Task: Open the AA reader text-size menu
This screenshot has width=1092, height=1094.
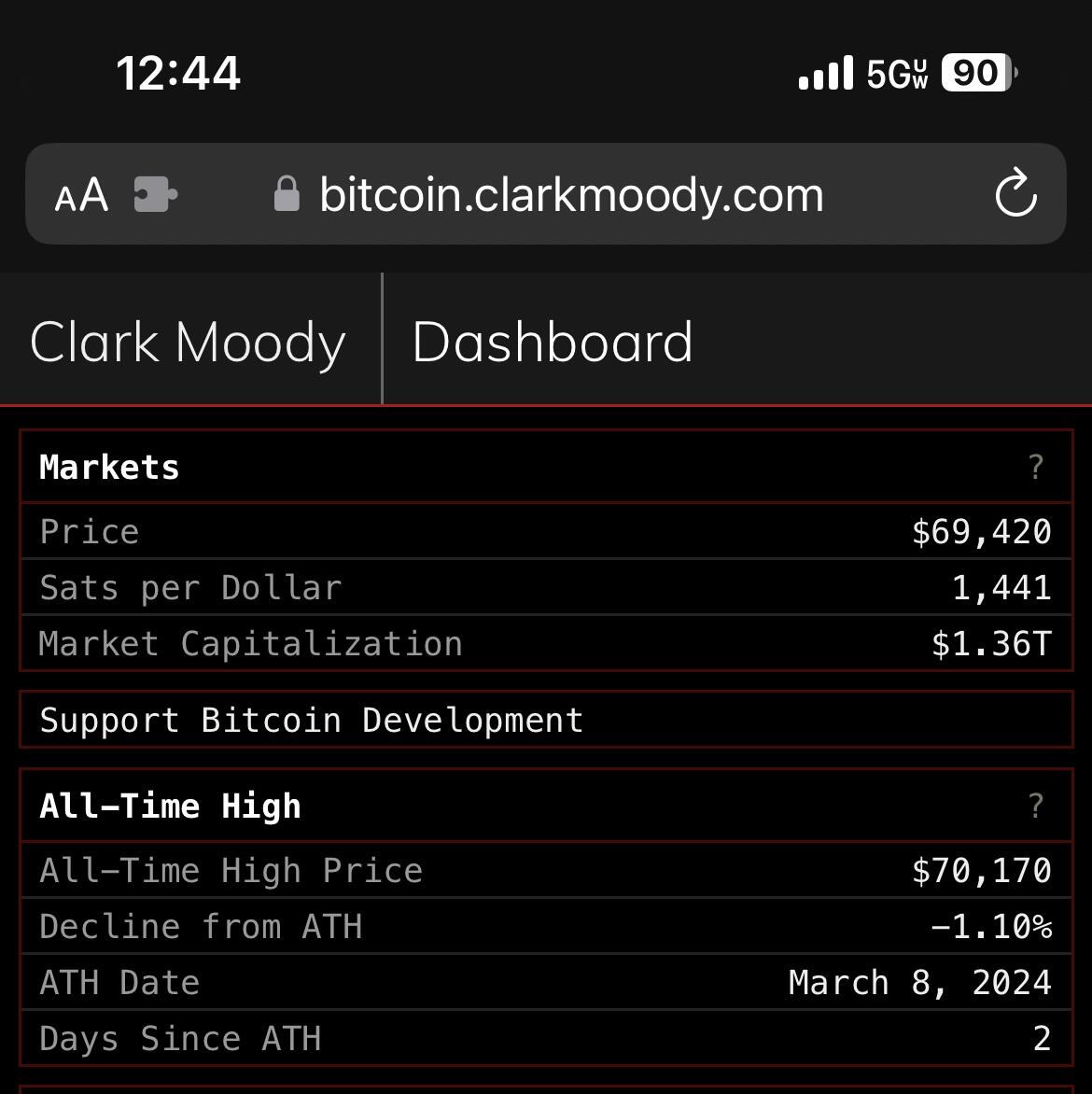Action: coord(81,195)
